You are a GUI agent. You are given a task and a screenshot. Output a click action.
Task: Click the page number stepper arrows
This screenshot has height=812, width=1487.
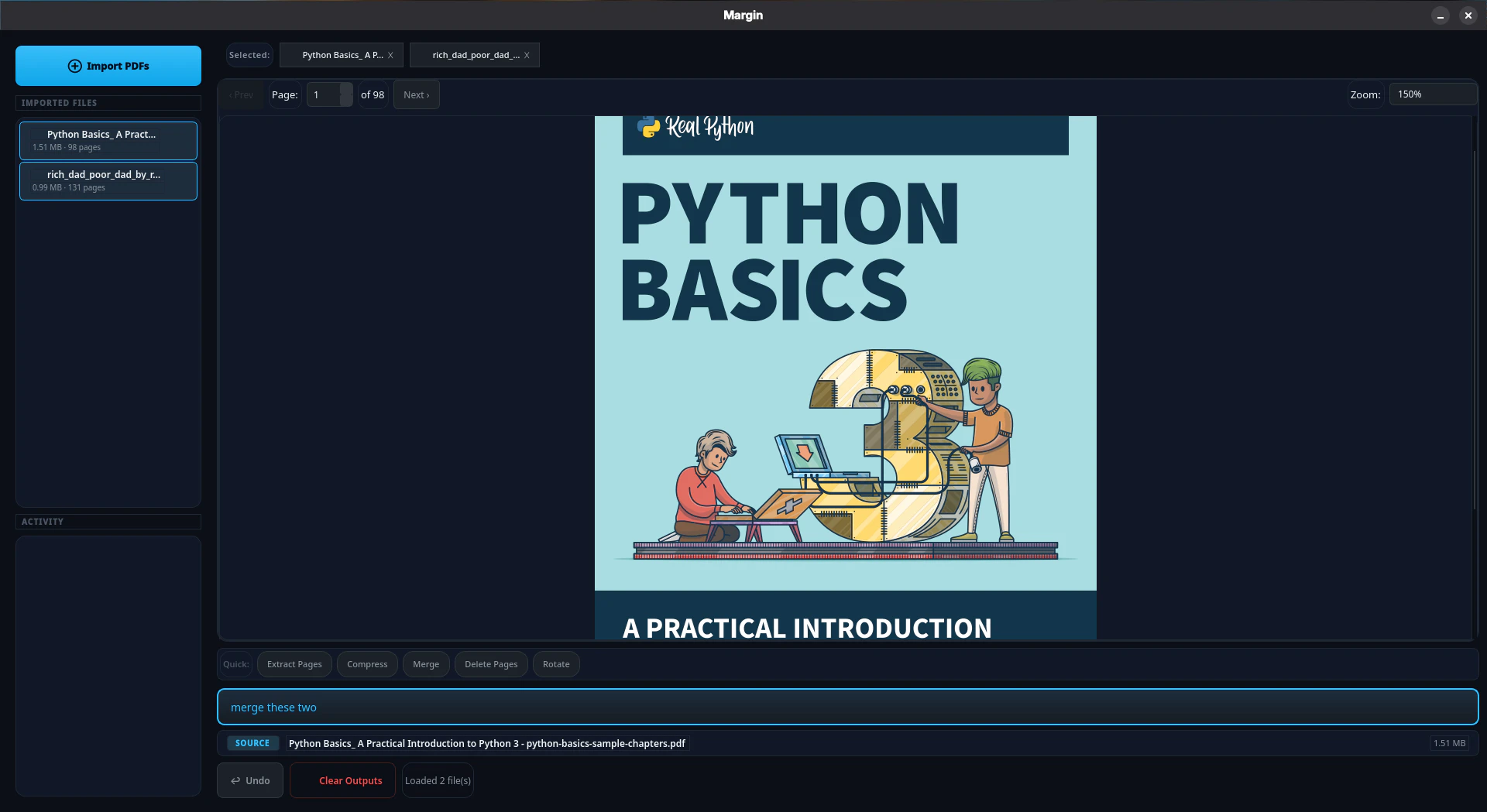tap(346, 94)
